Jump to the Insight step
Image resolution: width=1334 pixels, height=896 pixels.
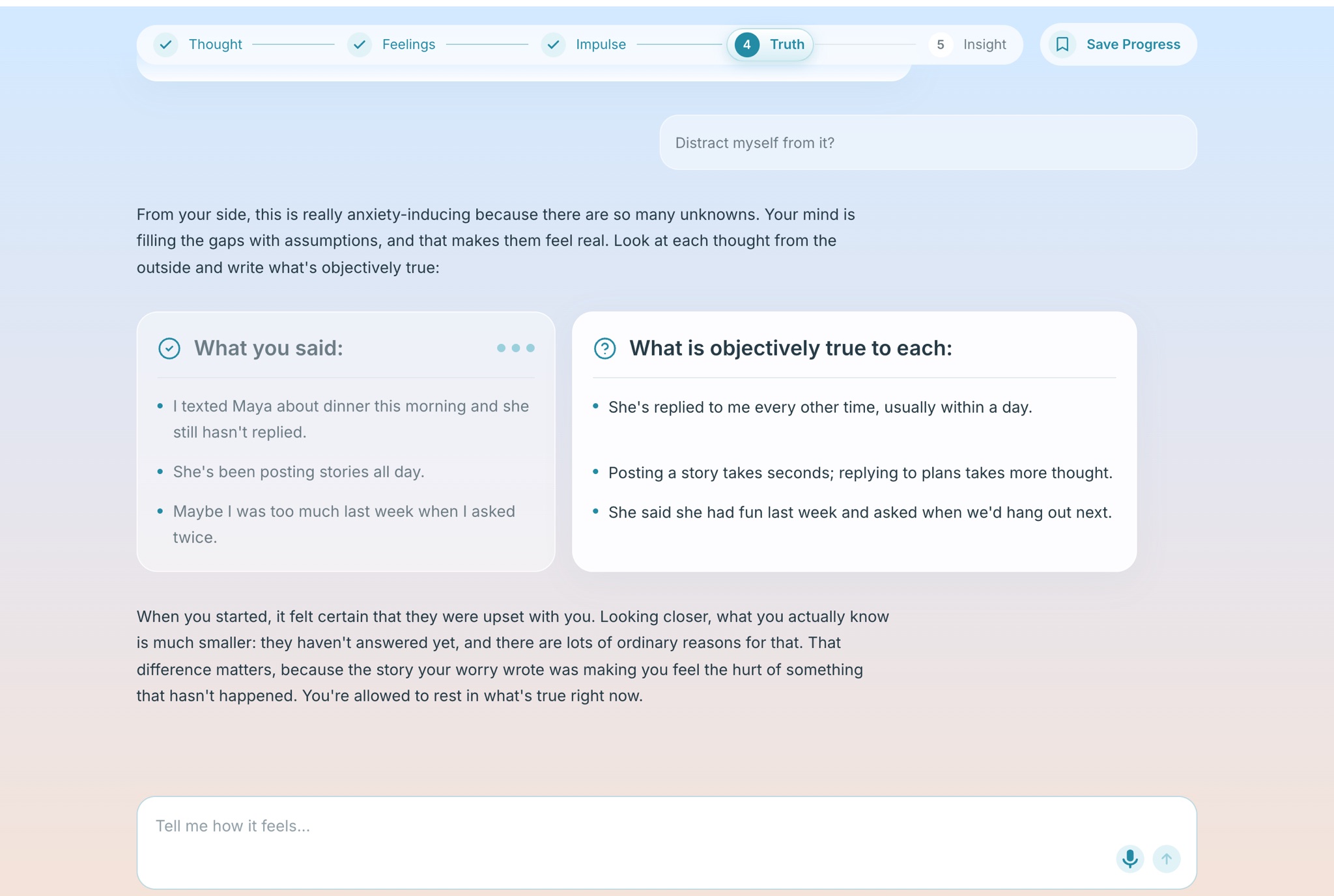[968, 44]
